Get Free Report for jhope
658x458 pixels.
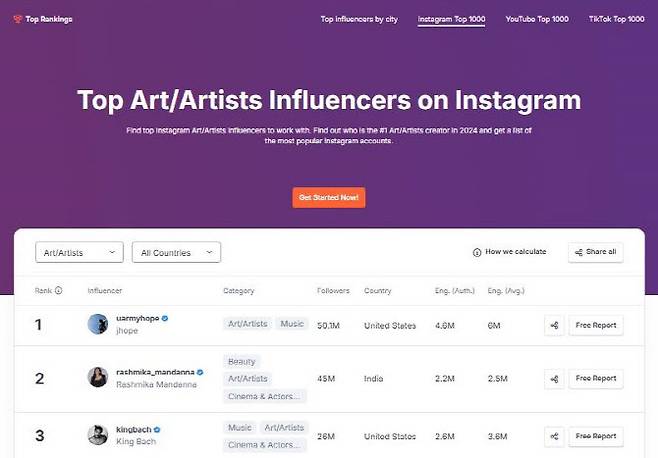click(596, 325)
